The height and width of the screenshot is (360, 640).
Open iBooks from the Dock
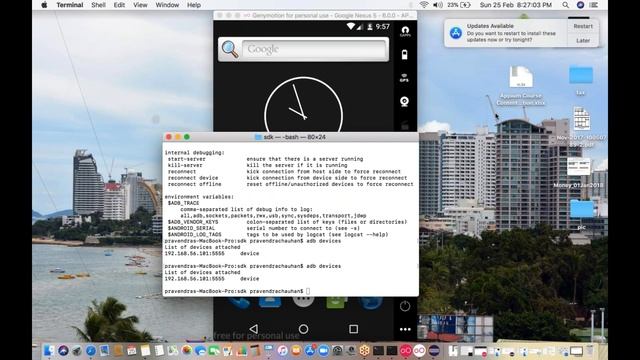click(296, 350)
